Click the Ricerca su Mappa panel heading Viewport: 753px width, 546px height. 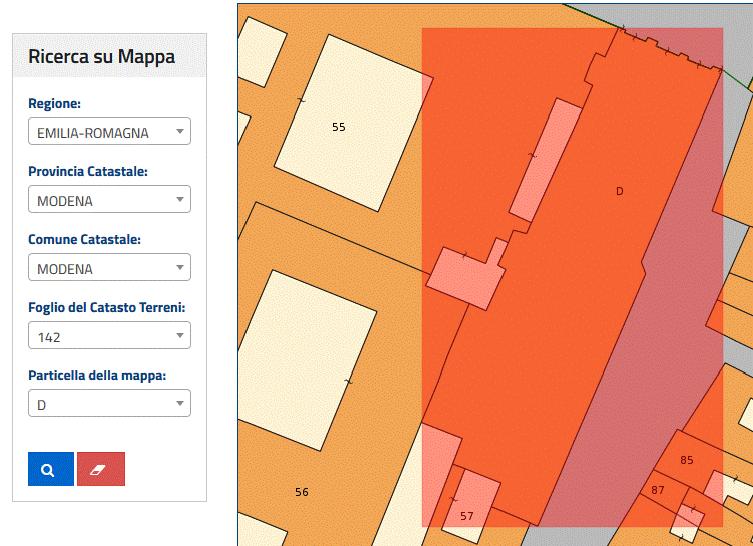[101, 56]
